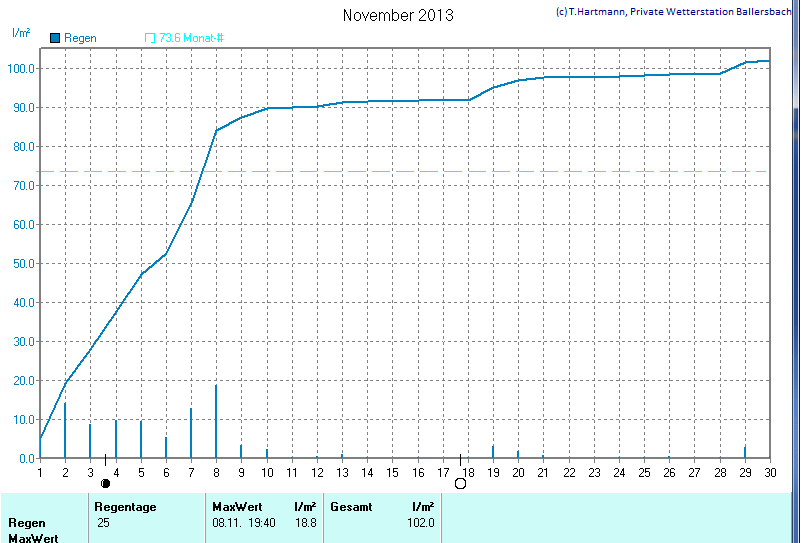Click the 'Regen' row label in table
The height and width of the screenshot is (543, 802).
pos(27,523)
